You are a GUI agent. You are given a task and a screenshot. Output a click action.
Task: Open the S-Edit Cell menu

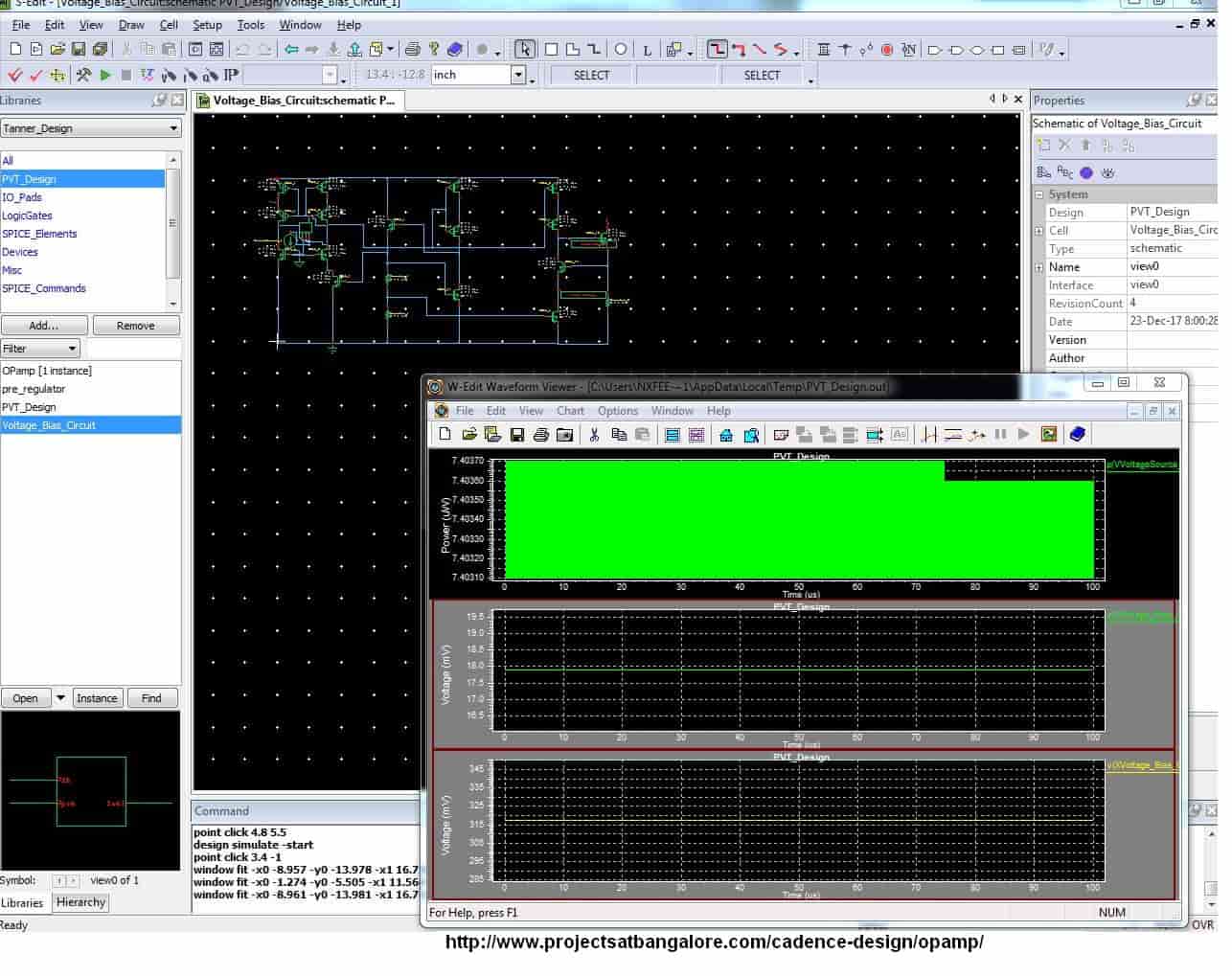(x=169, y=25)
